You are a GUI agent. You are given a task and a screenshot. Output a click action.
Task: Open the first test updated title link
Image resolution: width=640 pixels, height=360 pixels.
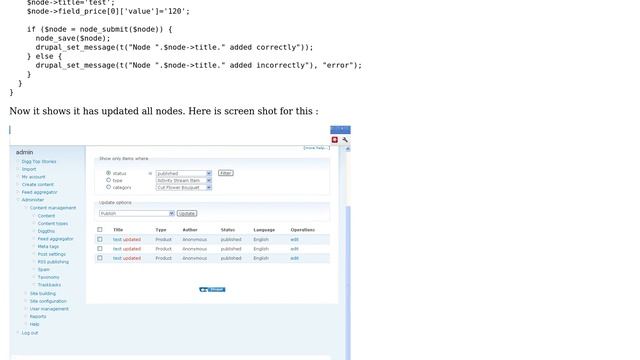click(127, 240)
